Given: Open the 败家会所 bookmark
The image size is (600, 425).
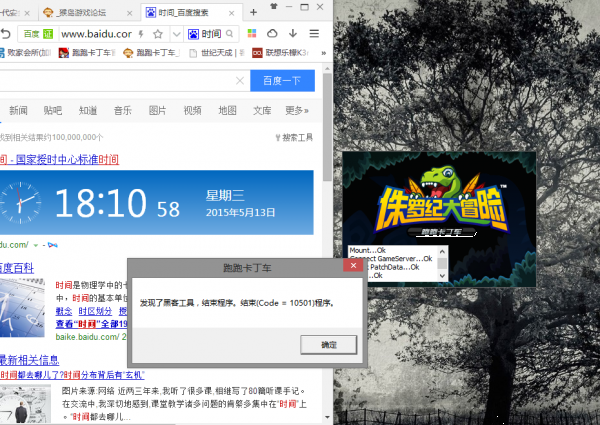Looking at the screenshot, I should tap(25, 53).
